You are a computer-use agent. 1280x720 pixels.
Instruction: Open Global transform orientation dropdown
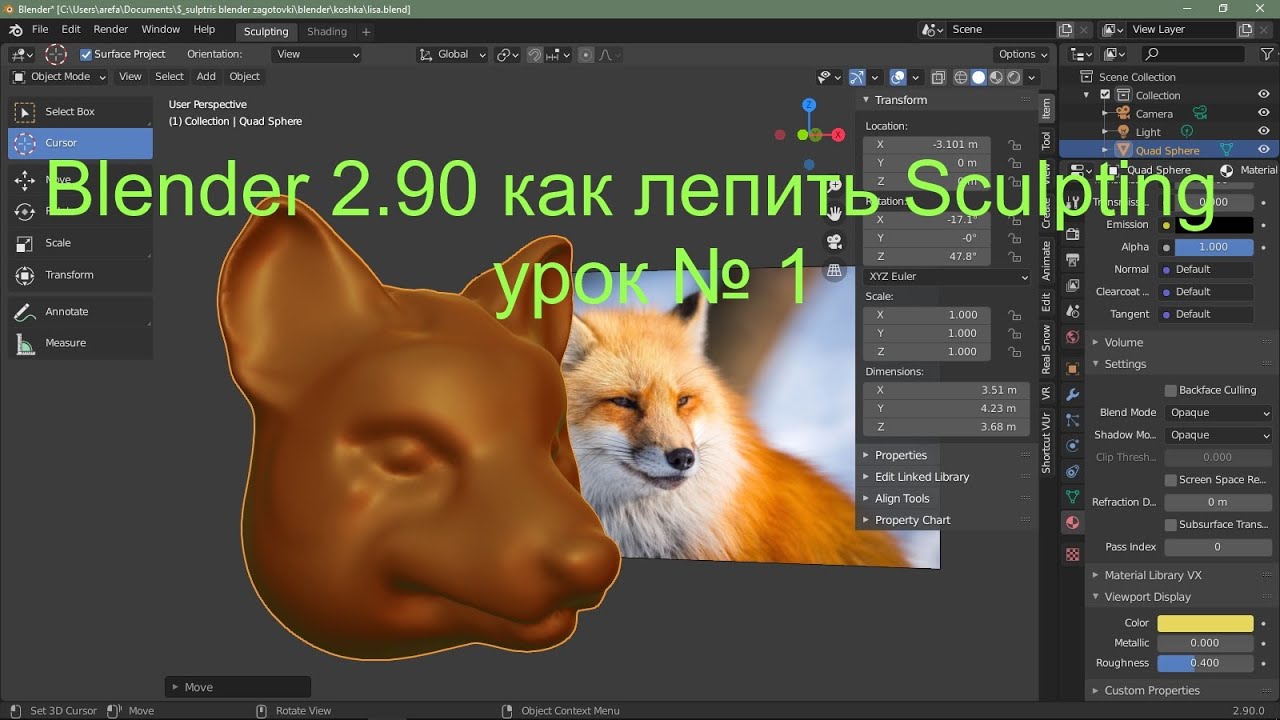(453, 54)
